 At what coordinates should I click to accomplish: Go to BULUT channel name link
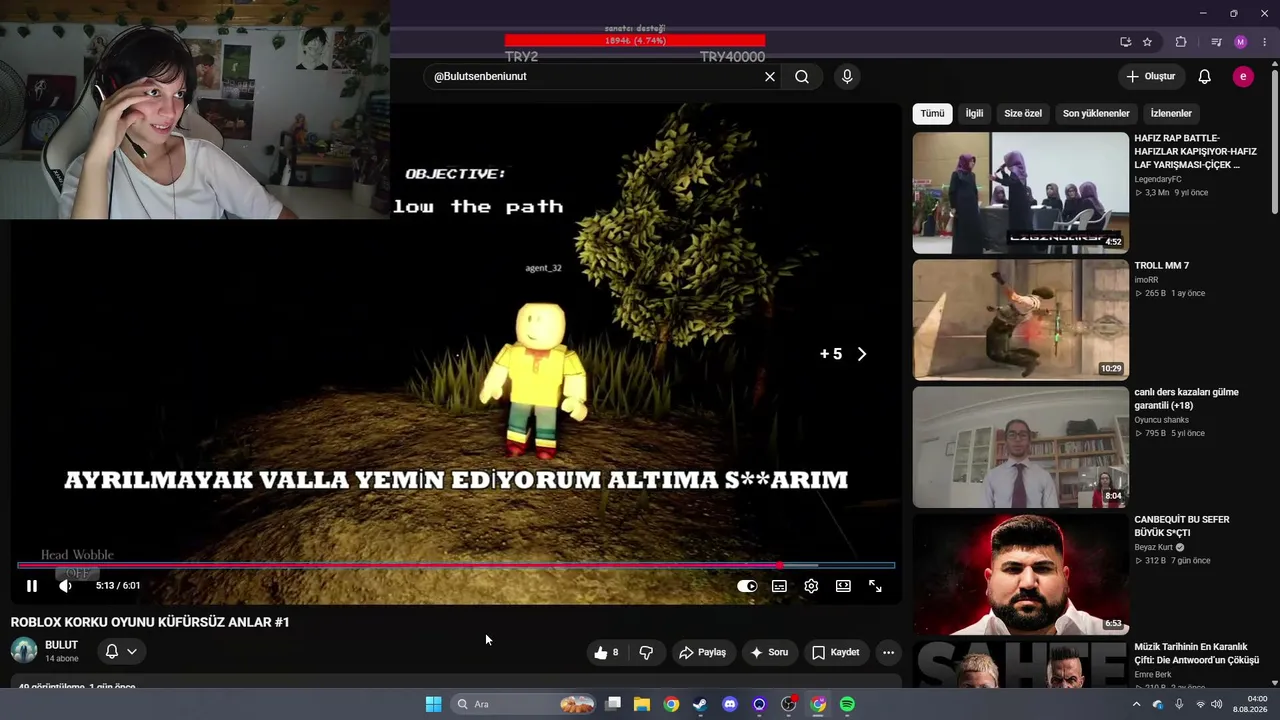coord(61,645)
